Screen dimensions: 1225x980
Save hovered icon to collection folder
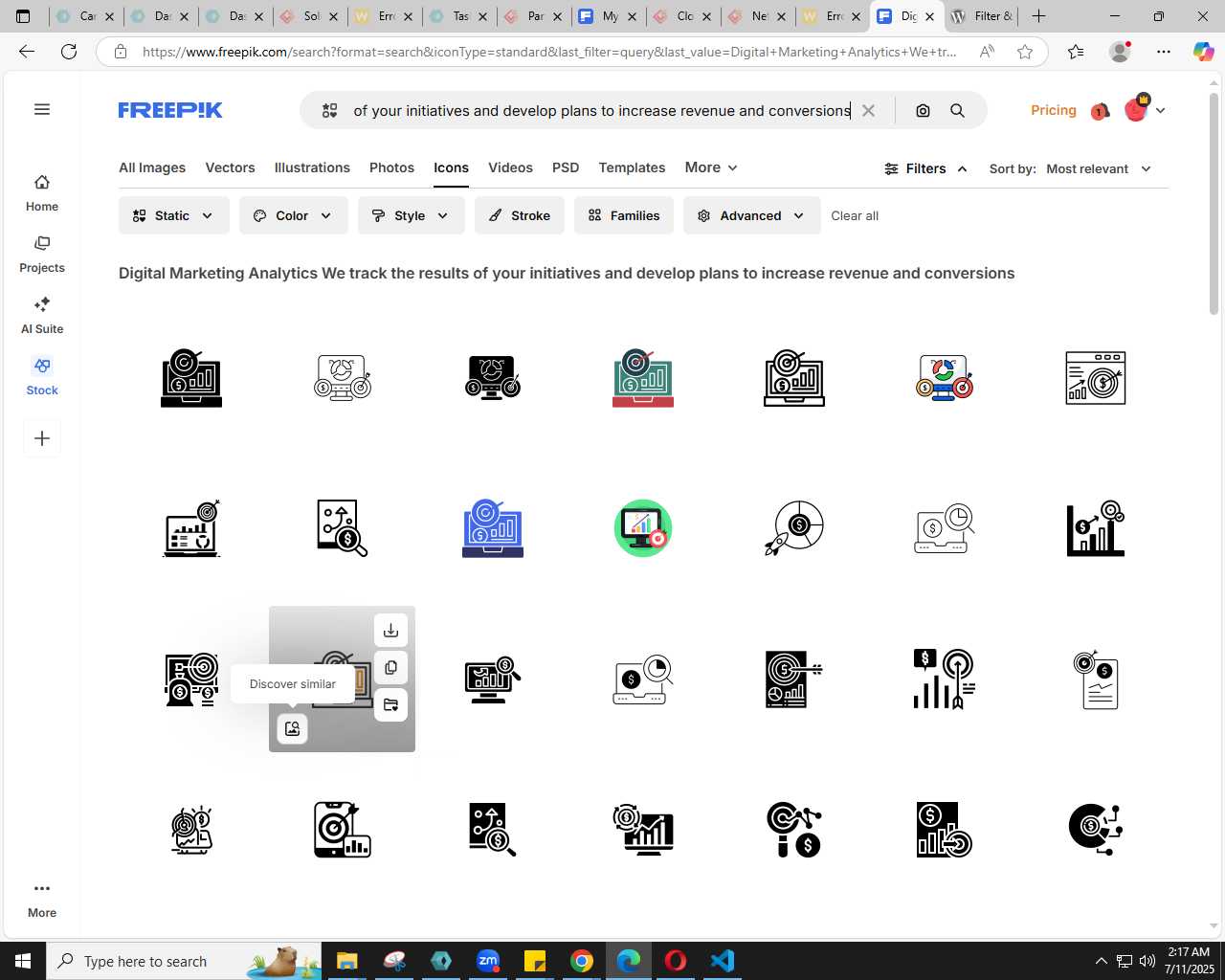[390, 705]
